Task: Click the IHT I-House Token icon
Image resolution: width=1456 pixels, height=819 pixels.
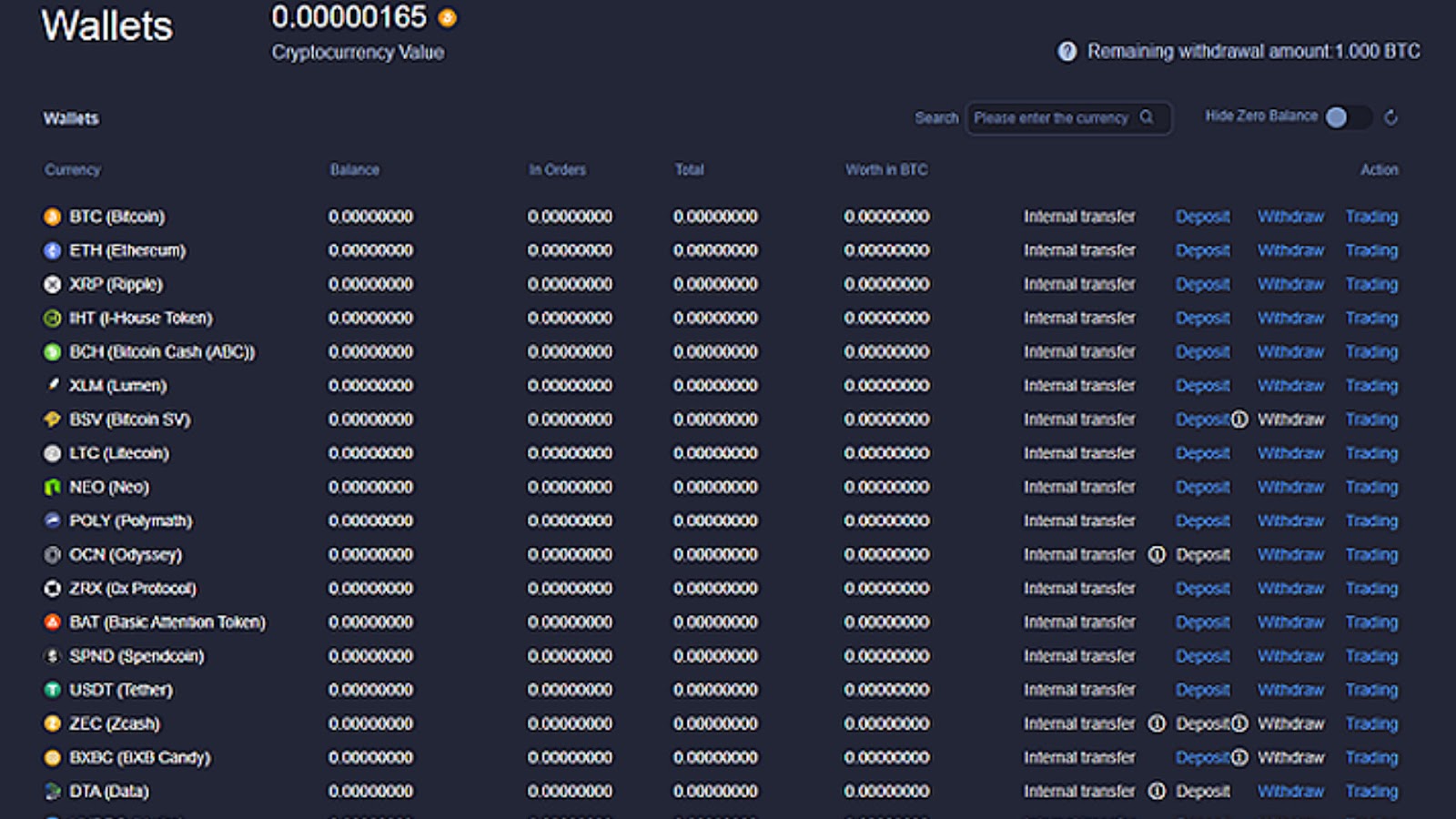Action: (x=53, y=318)
